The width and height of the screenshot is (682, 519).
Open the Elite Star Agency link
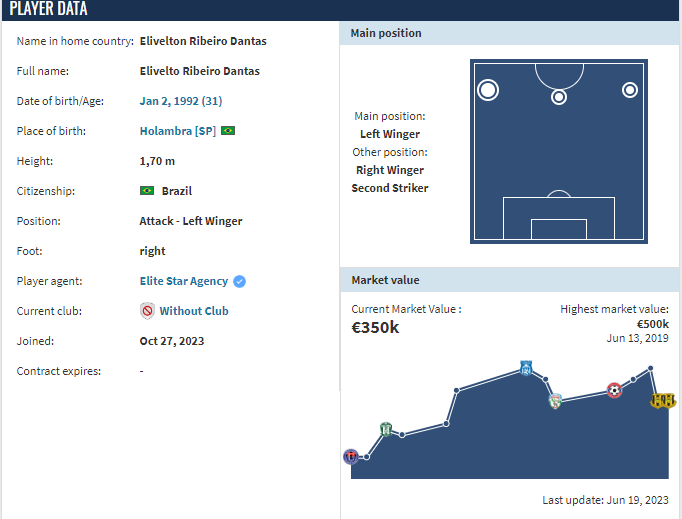(183, 281)
